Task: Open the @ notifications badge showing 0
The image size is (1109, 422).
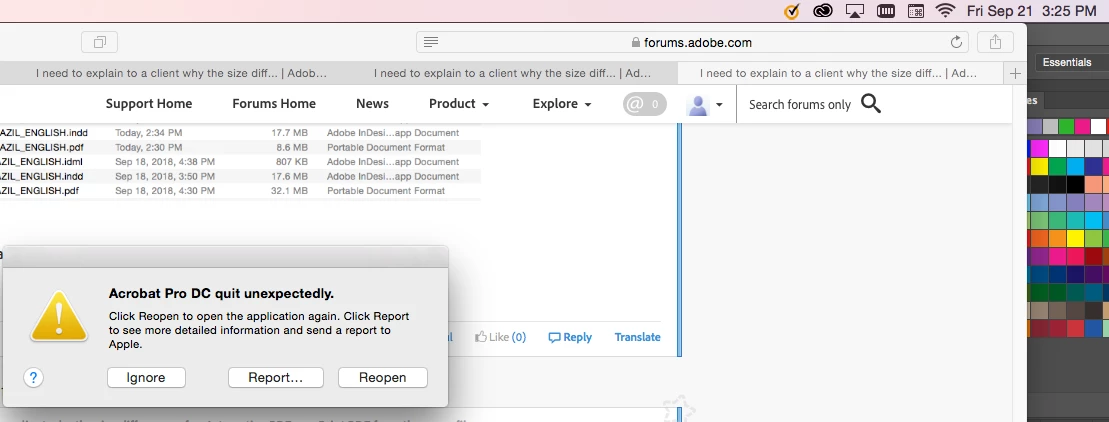Action: click(x=644, y=104)
